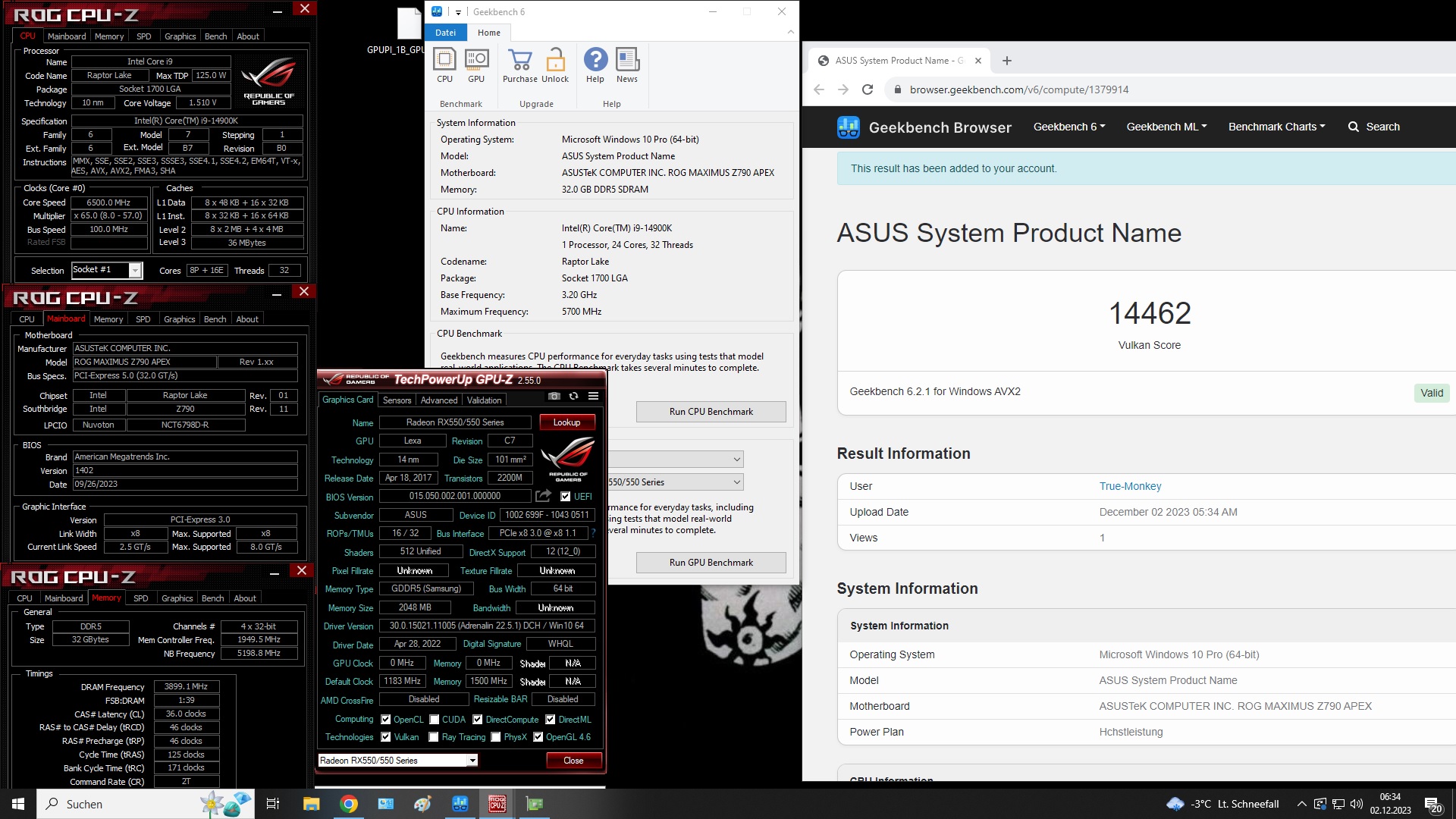
Task: Open Windows Start menu
Action: (18, 804)
